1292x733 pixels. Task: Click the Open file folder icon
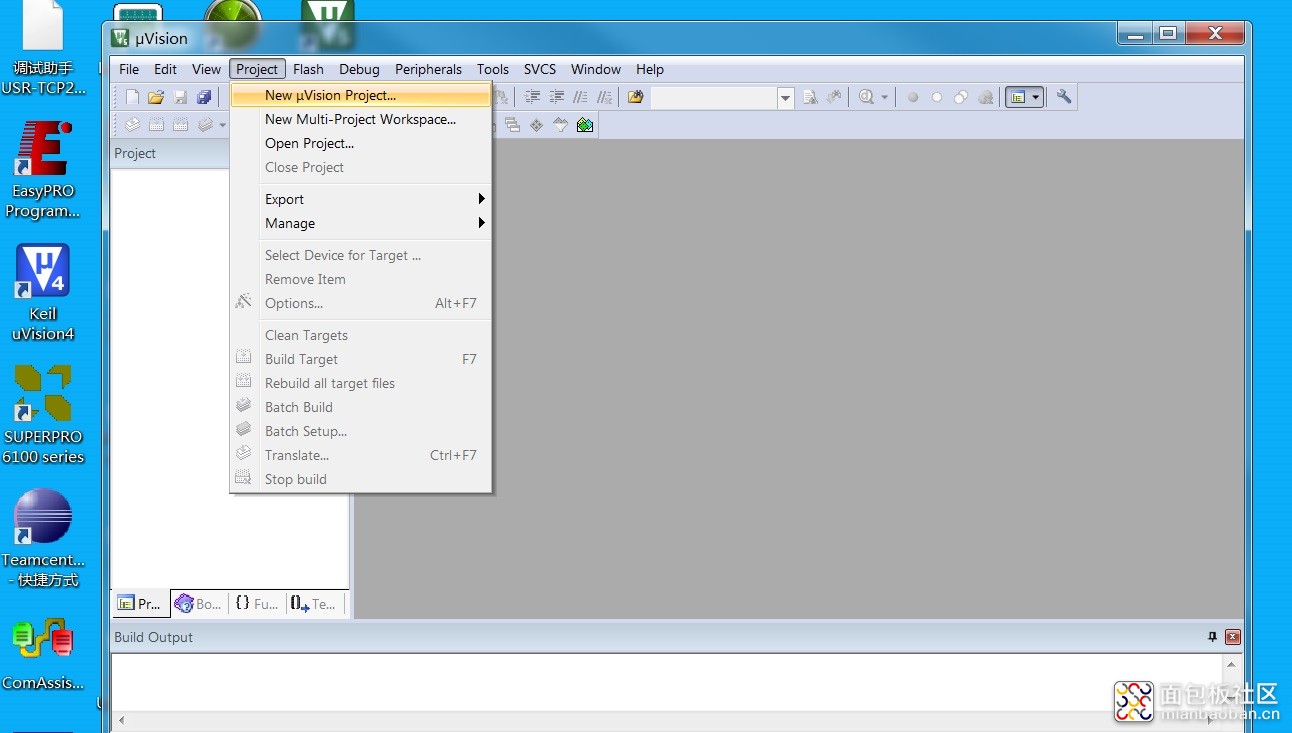pyautogui.click(x=156, y=97)
